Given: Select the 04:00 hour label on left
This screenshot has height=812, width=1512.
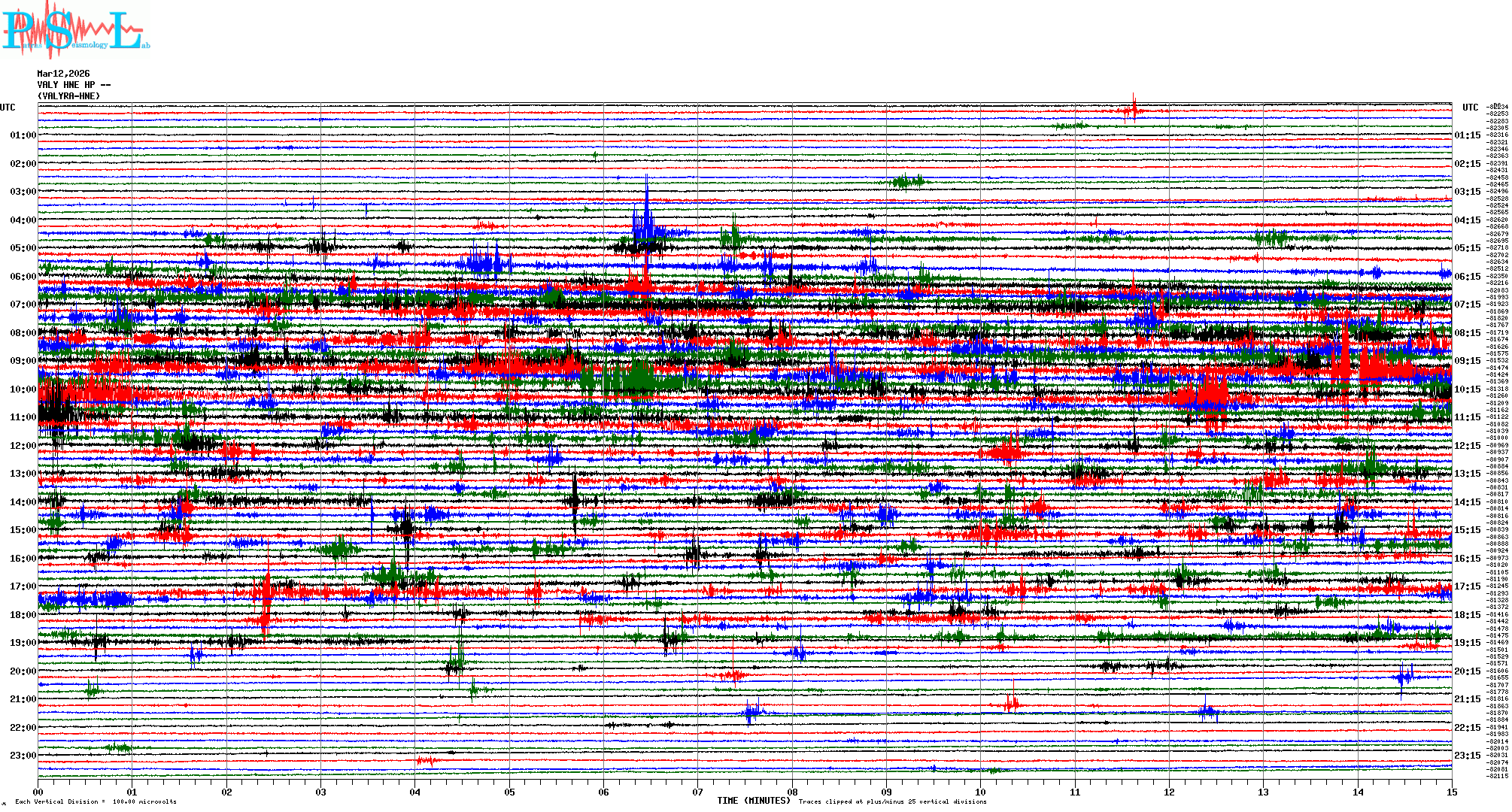Looking at the screenshot, I should (23, 220).
